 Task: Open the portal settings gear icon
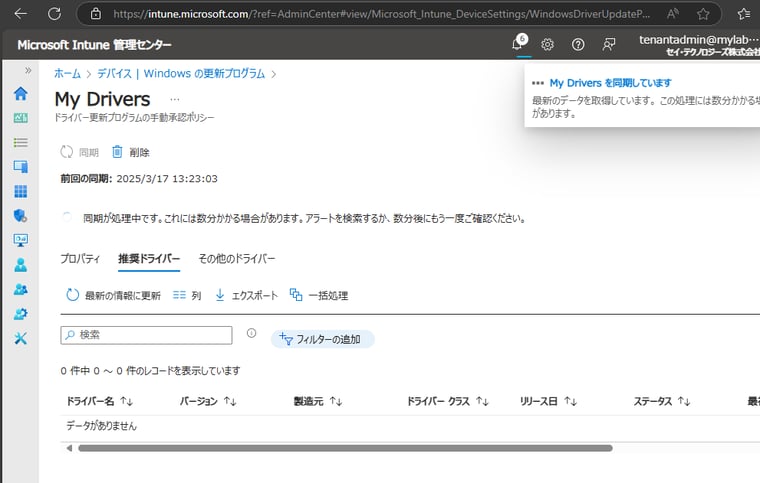[547, 45]
